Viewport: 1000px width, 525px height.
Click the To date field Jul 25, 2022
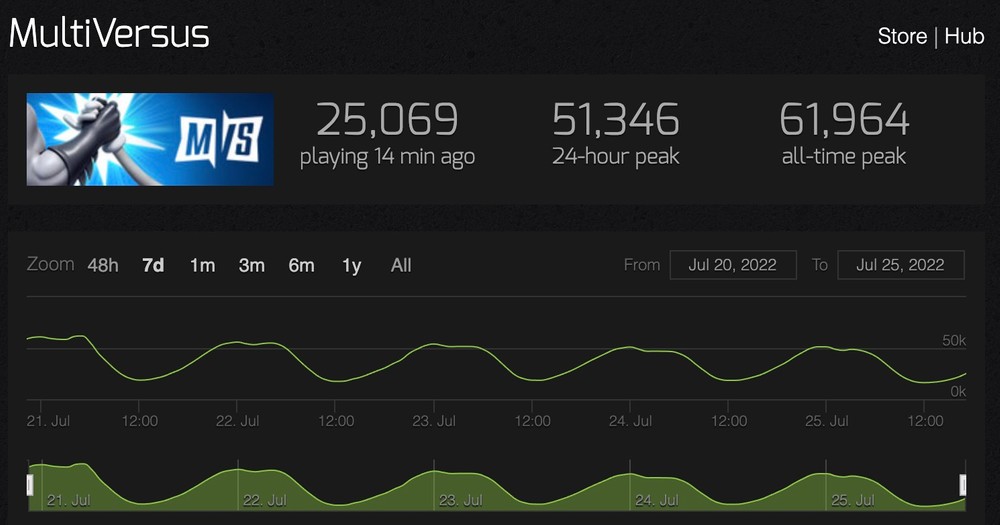pyautogui.click(x=901, y=265)
